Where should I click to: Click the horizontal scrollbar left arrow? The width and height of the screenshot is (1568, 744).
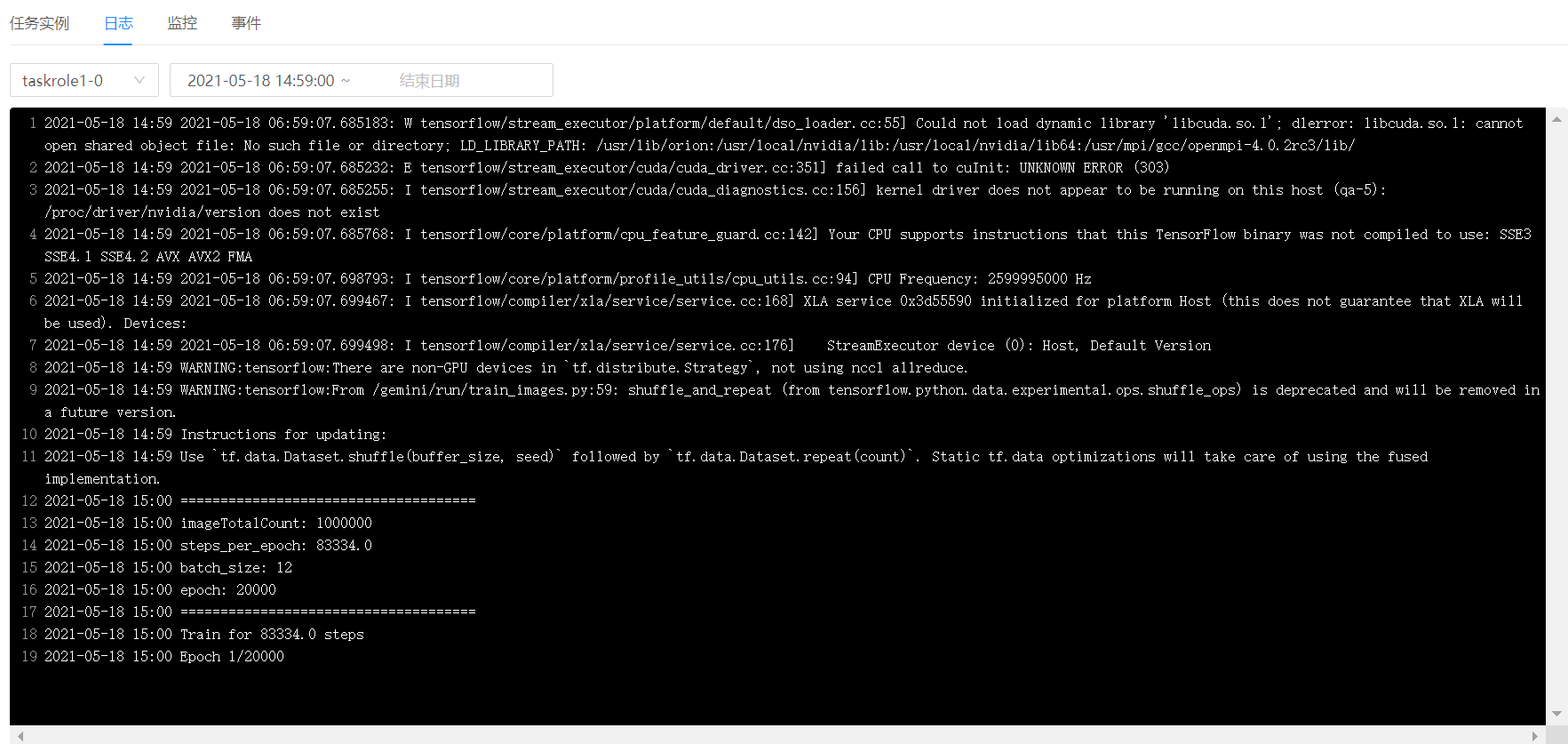pyautogui.click(x=20, y=736)
